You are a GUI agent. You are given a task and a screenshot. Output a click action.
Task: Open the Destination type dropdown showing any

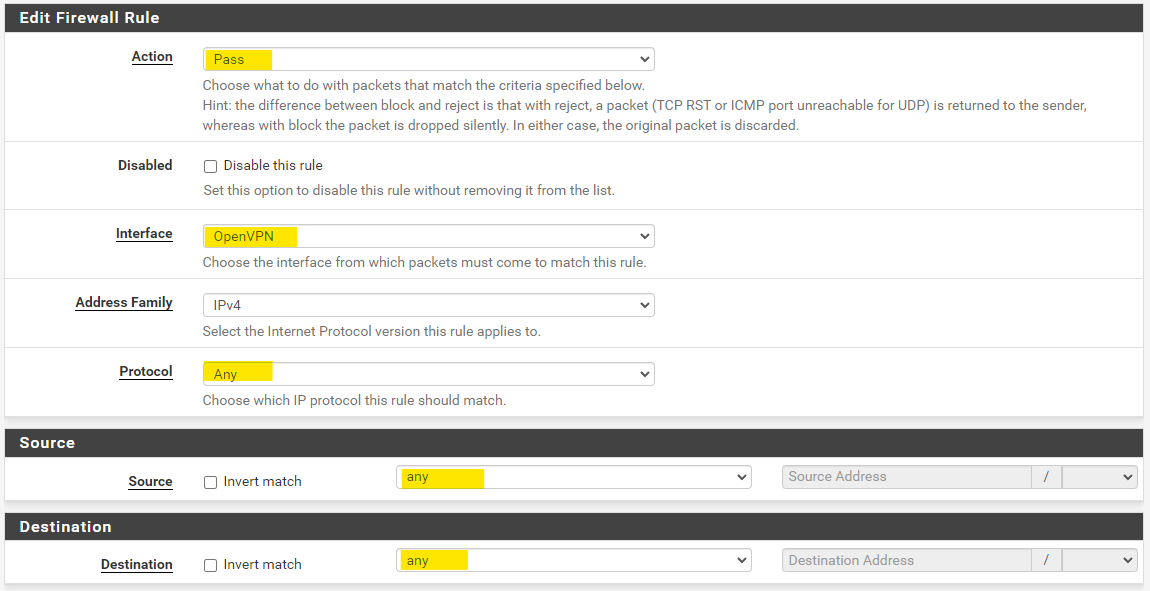pyautogui.click(x=573, y=560)
